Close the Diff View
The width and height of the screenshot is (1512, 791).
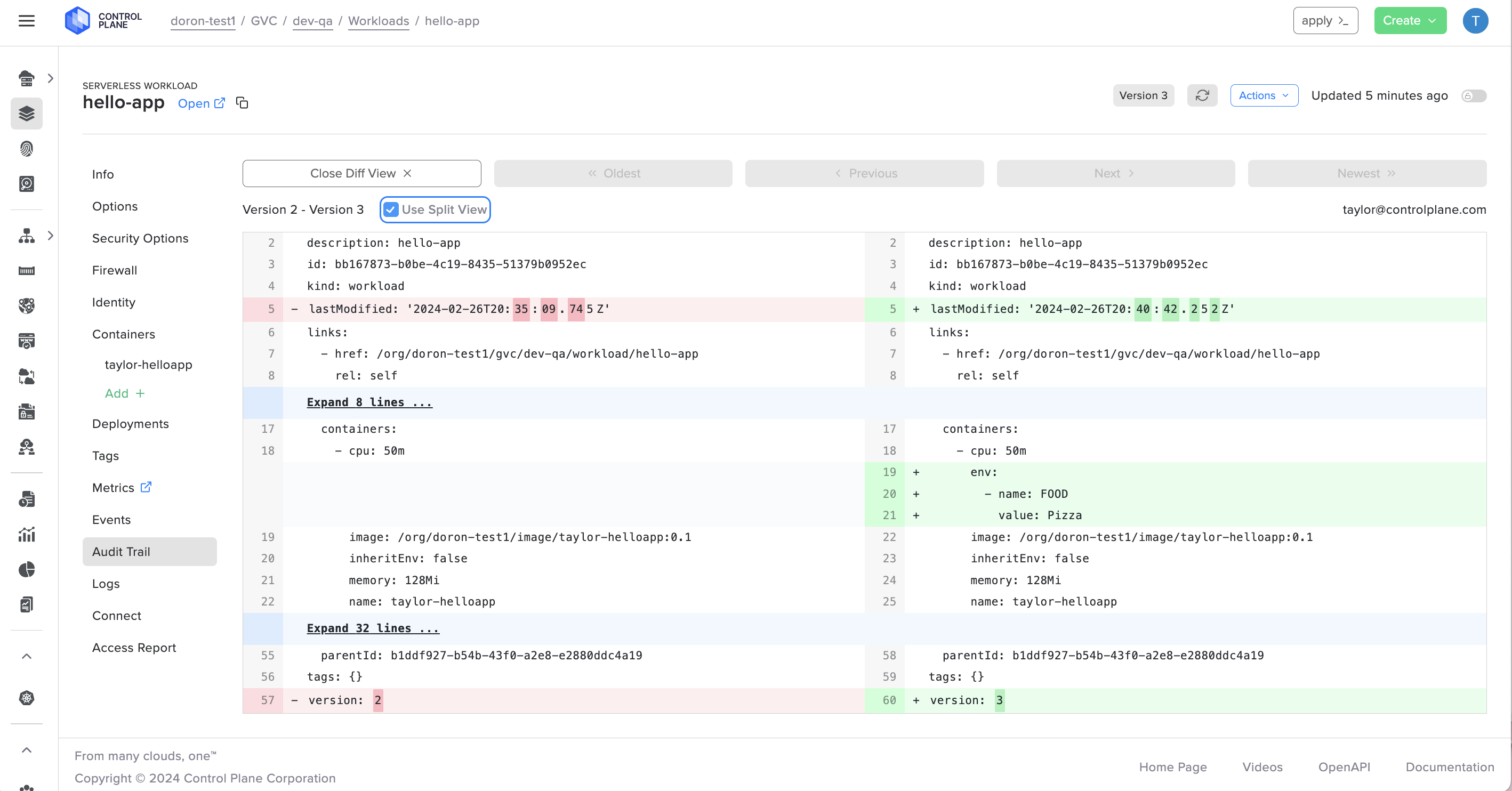coord(361,174)
